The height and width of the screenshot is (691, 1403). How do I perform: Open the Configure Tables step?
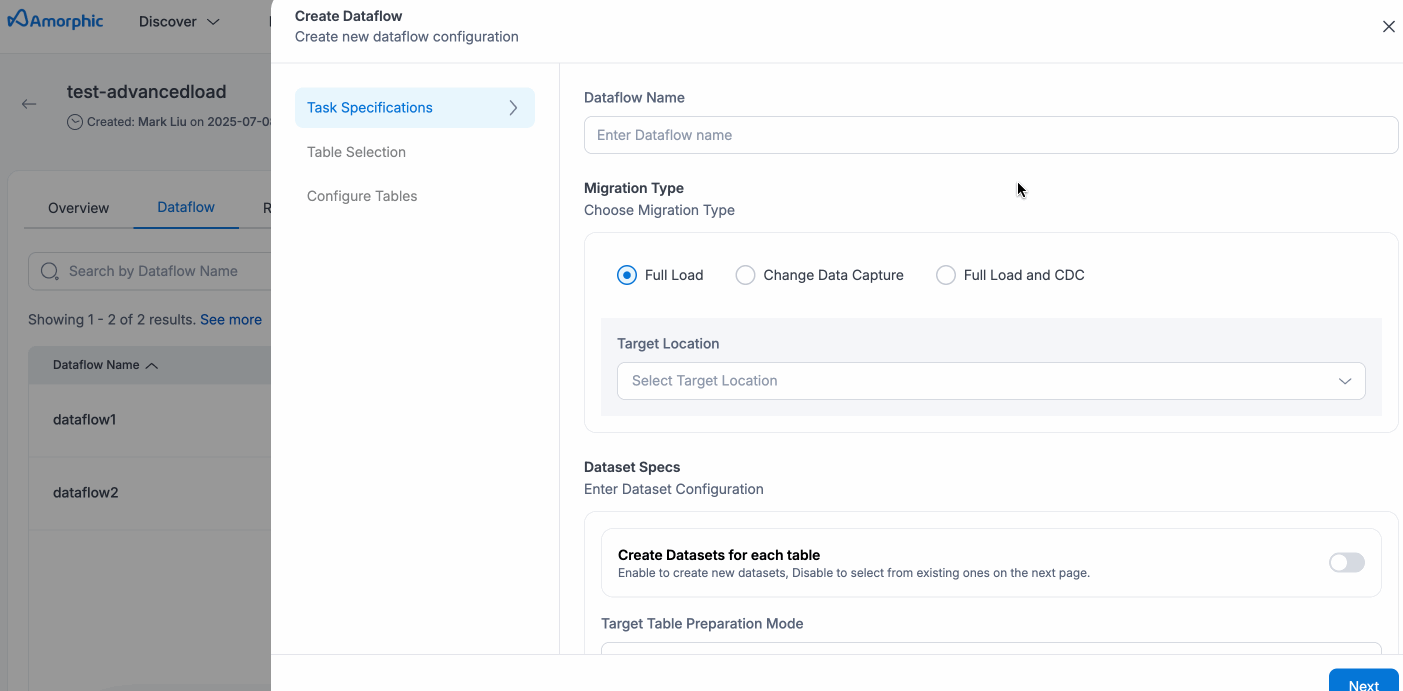[362, 196]
